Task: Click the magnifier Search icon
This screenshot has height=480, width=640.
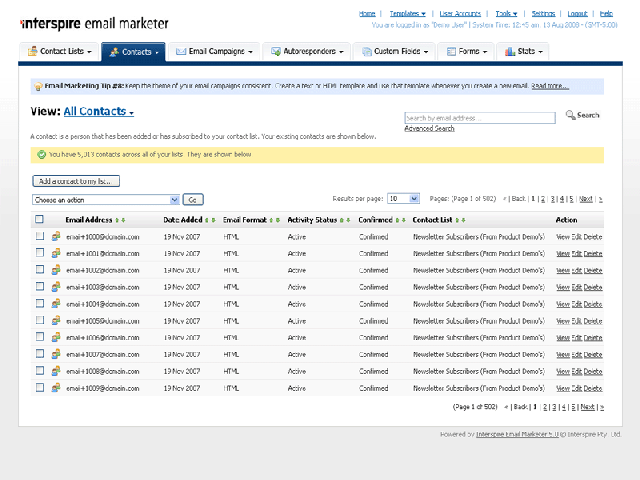Action: click(x=570, y=115)
